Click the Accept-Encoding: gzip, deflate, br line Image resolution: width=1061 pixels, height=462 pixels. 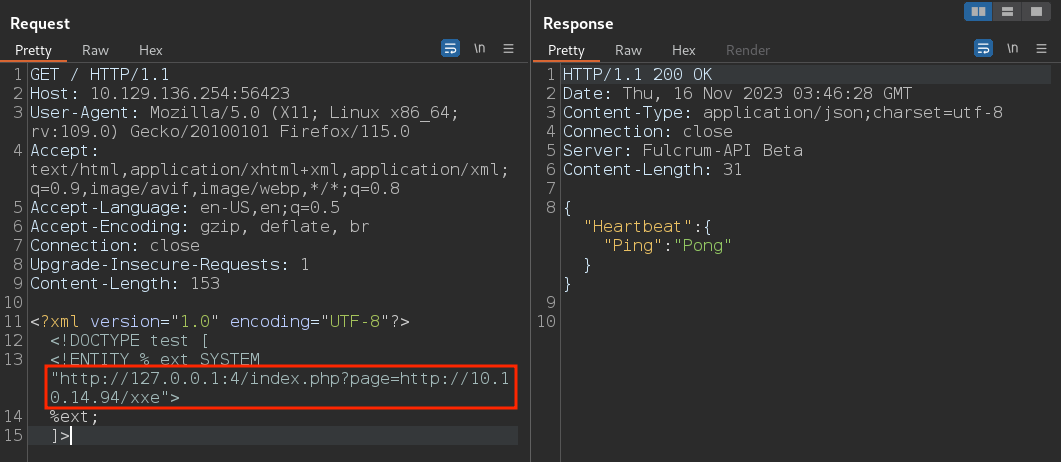click(200, 226)
